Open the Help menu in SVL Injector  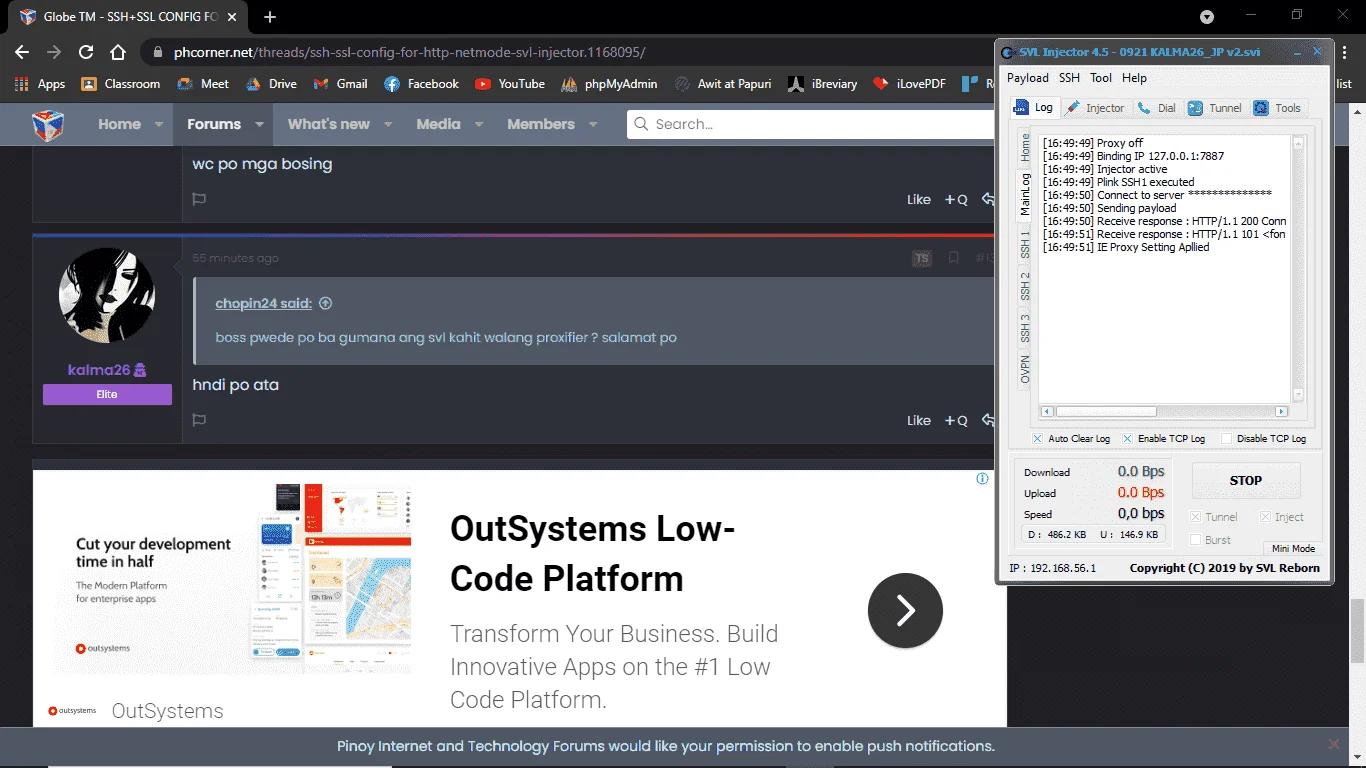point(1134,78)
